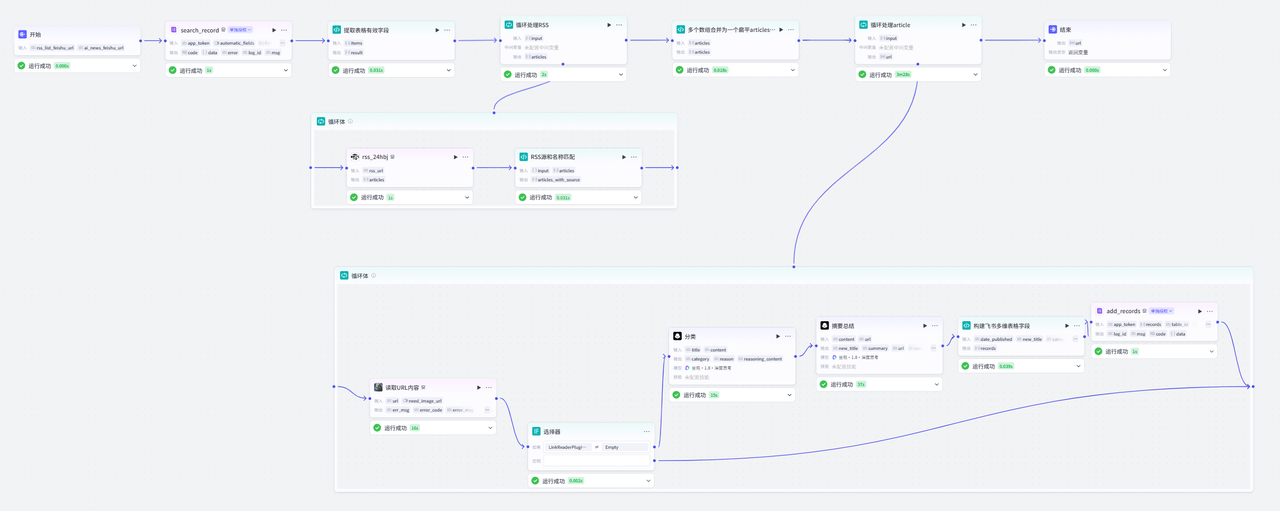1280x511 pixels.
Task: Run the add_records node with play icon
Action: [x=1200, y=311]
